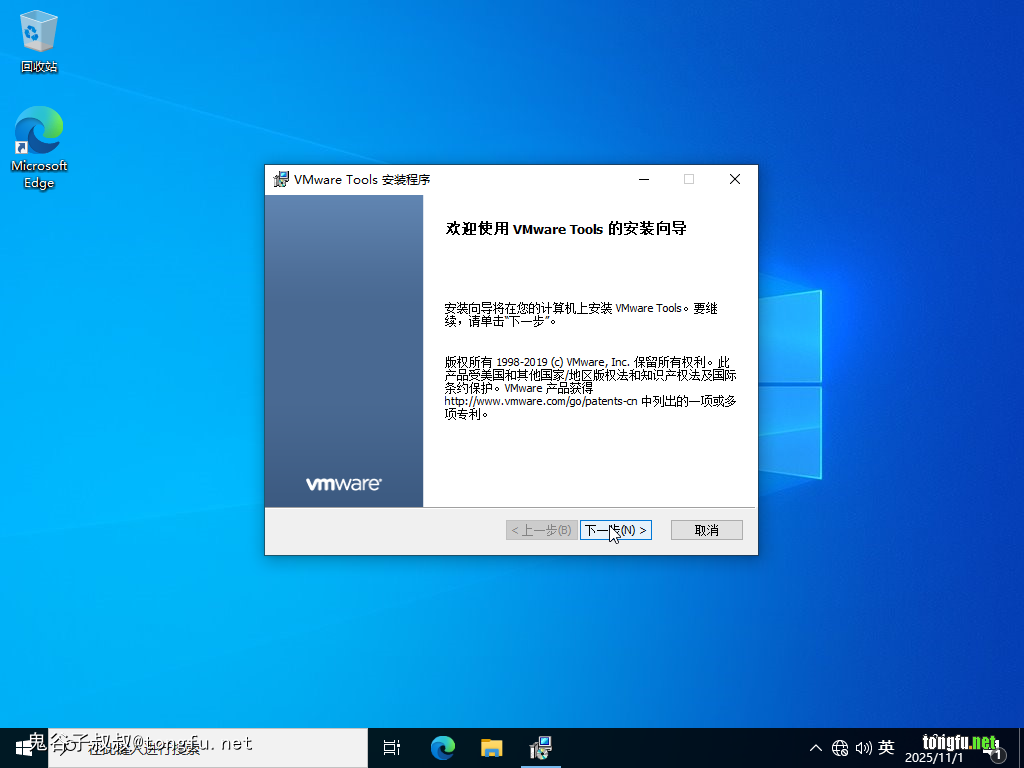The image size is (1024, 768).
Task: Open File Explorer from the taskbar
Action: click(x=491, y=747)
